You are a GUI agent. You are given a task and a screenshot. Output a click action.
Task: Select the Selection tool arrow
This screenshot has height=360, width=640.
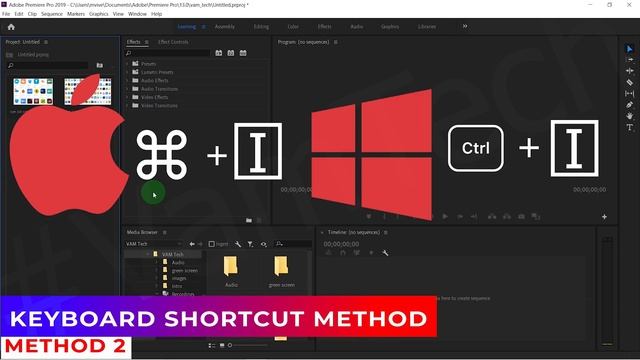coord(629,49)
